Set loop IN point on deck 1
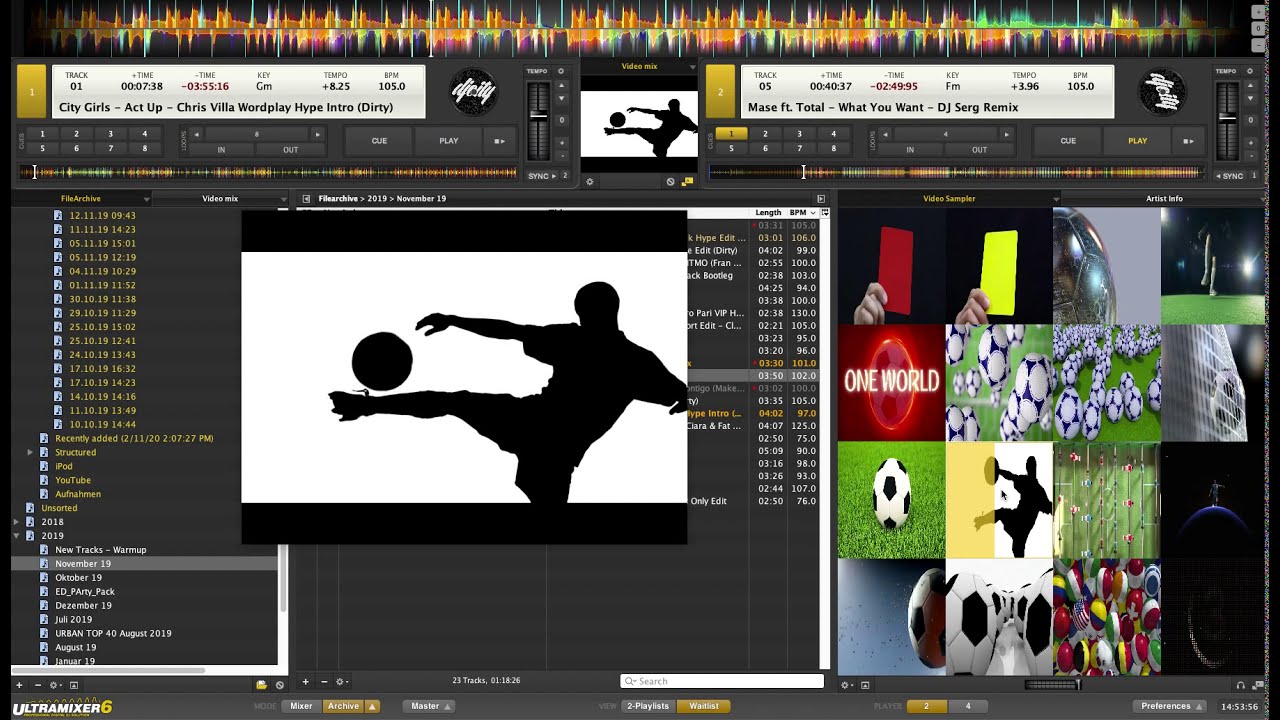The height and width of the screenshot is (720, 1280). pyautogui.click(x=221, y=150)
